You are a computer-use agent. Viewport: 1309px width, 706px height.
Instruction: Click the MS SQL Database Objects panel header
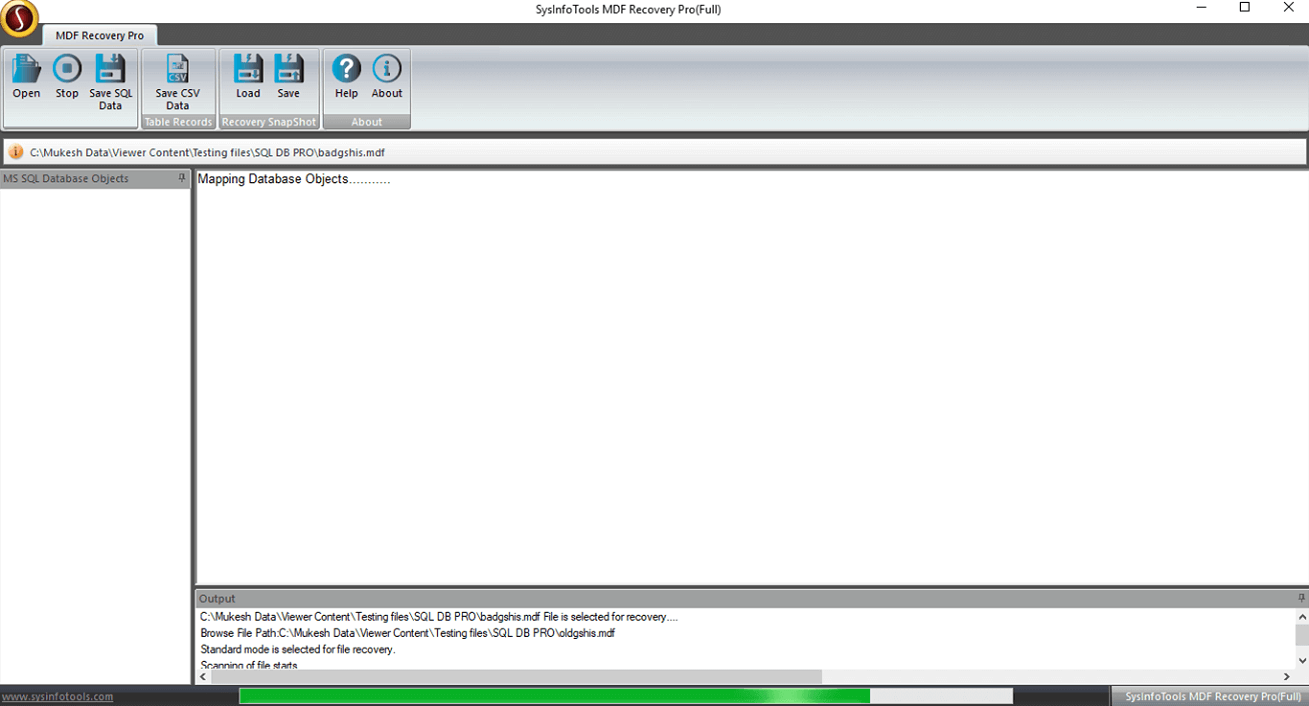tap(80, 179)
